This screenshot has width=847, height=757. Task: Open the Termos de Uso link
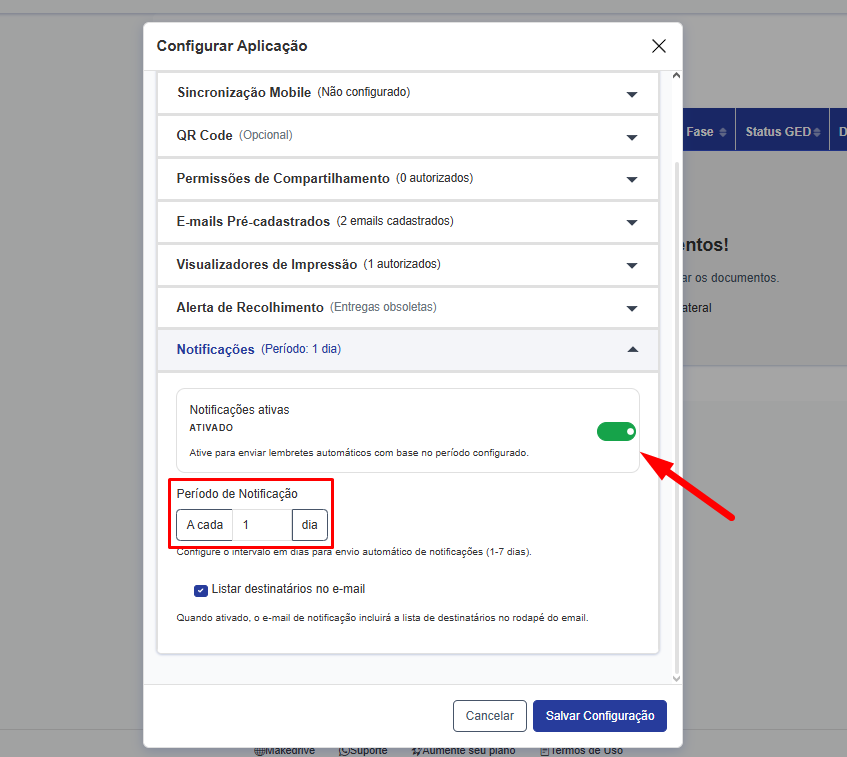585,751
